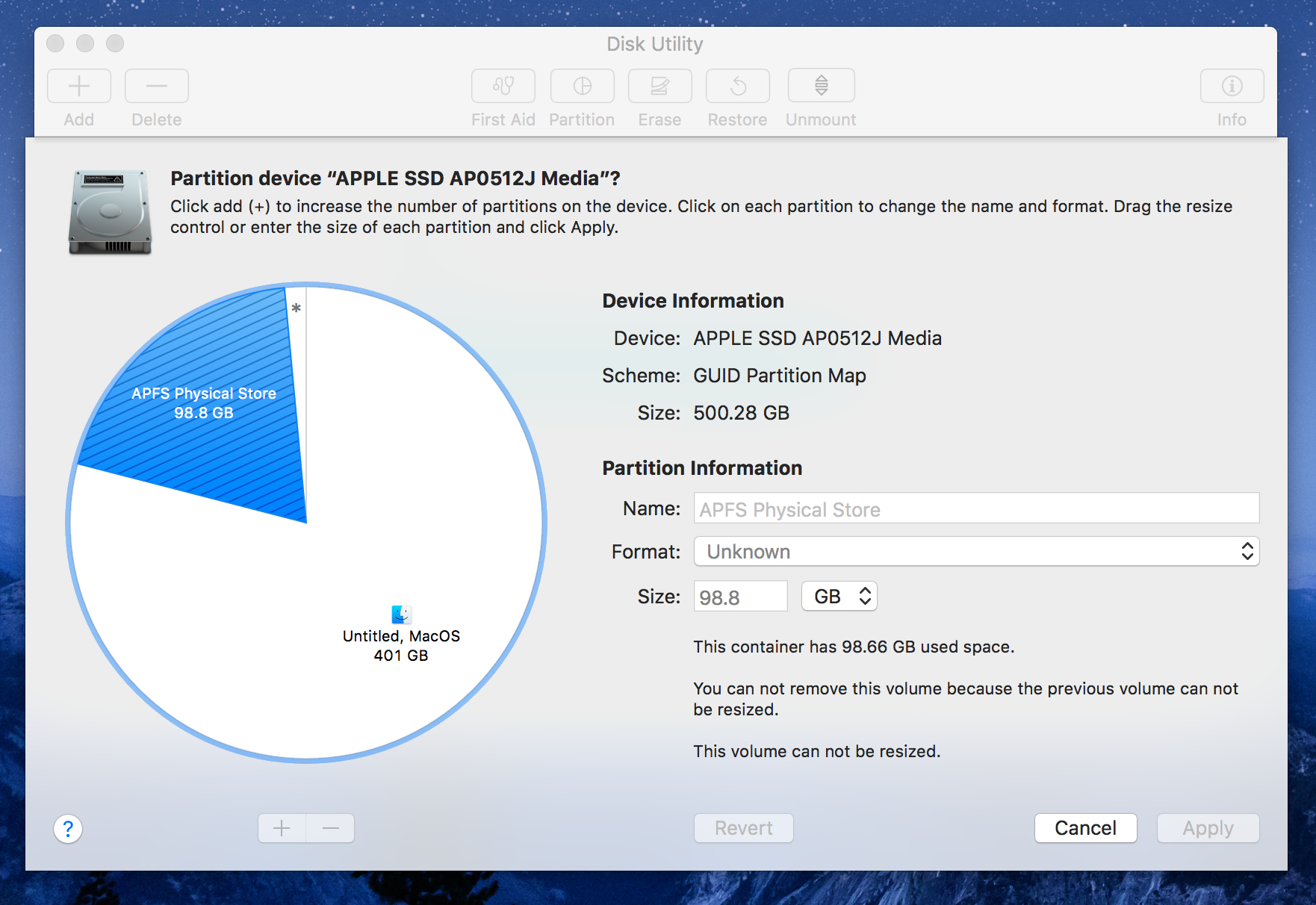This screenshot has height=905, width=1316.
Task: Click the Unmount toolbar icon
Action: tap(822, 86)
